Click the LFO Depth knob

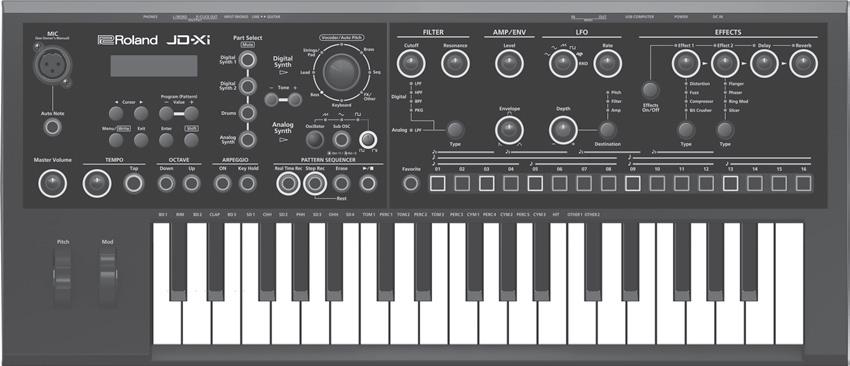(x=563, y=130)
